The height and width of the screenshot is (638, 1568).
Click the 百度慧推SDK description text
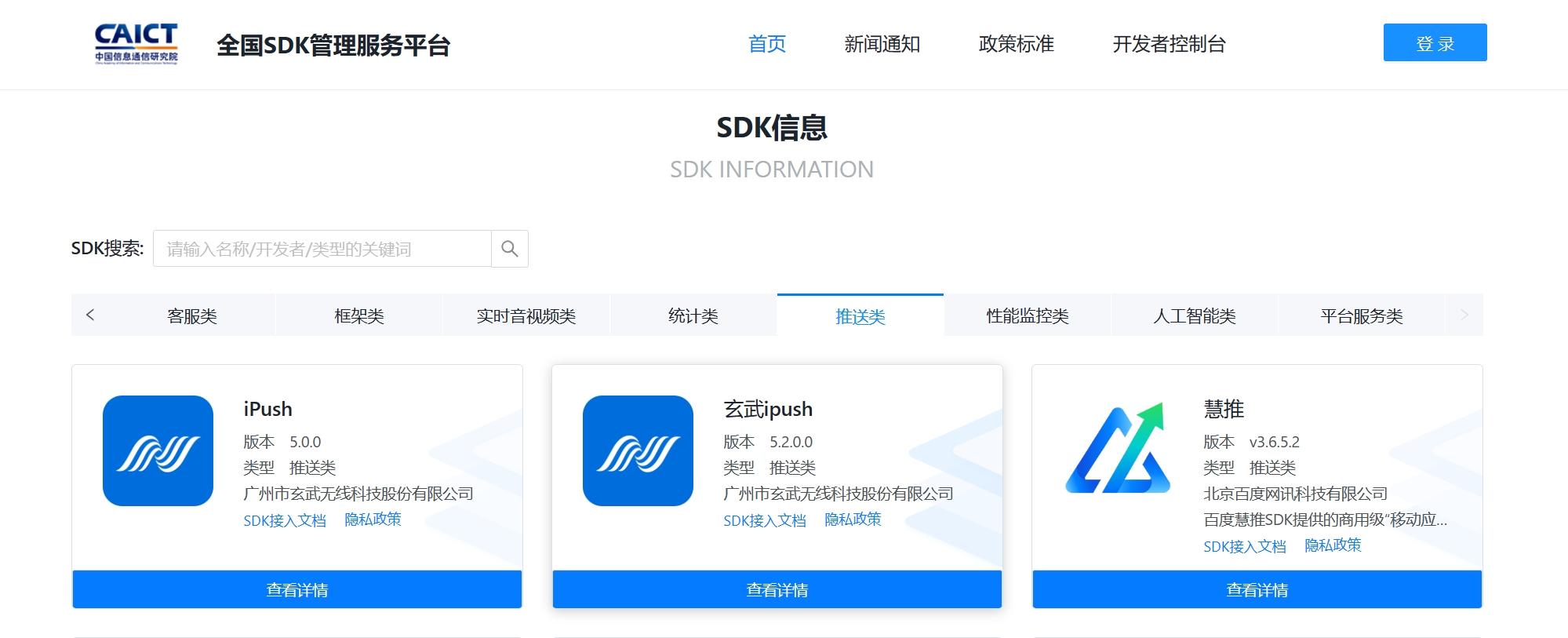[1325, 520]
